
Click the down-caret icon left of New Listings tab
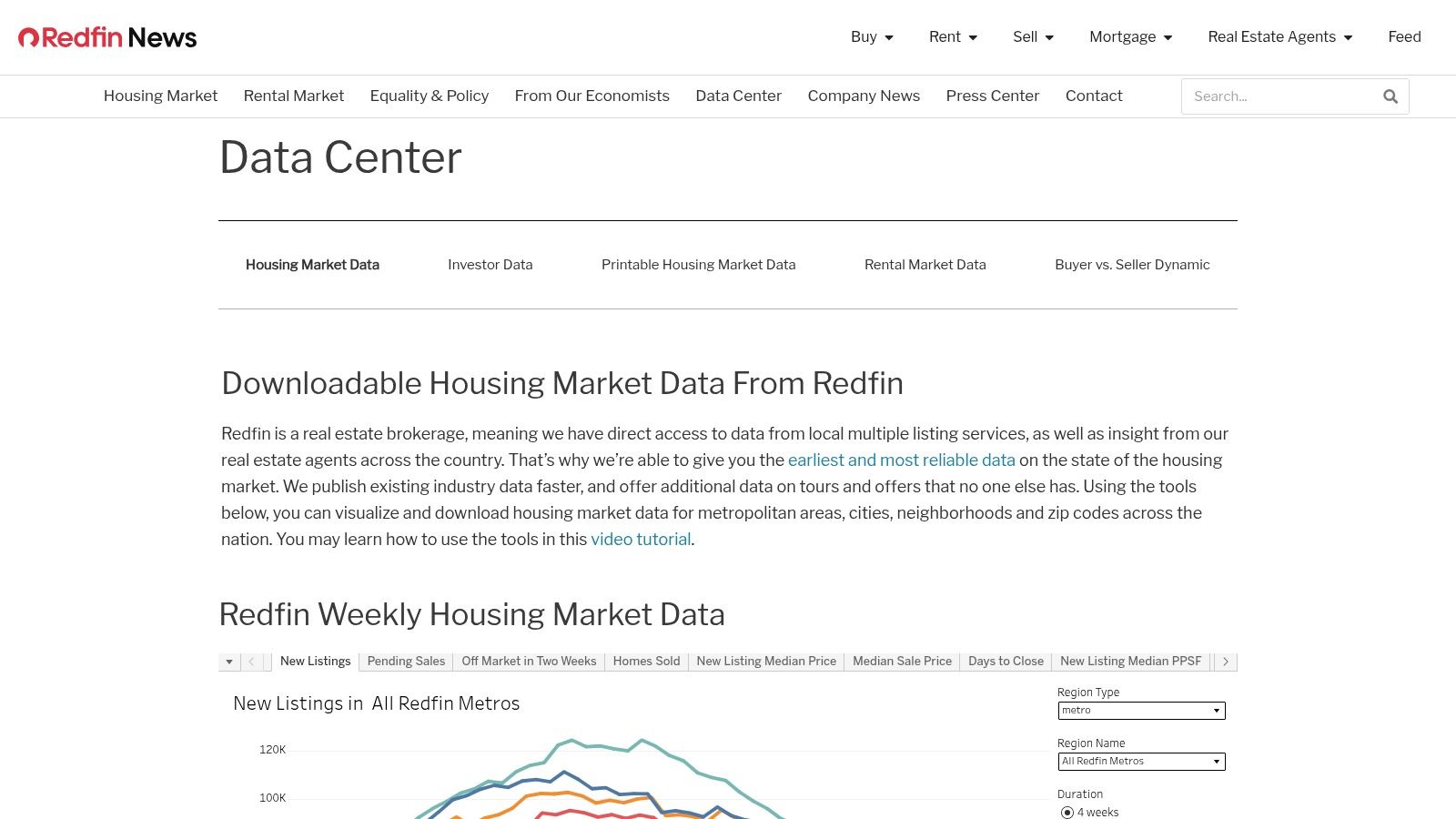(228, 662)
